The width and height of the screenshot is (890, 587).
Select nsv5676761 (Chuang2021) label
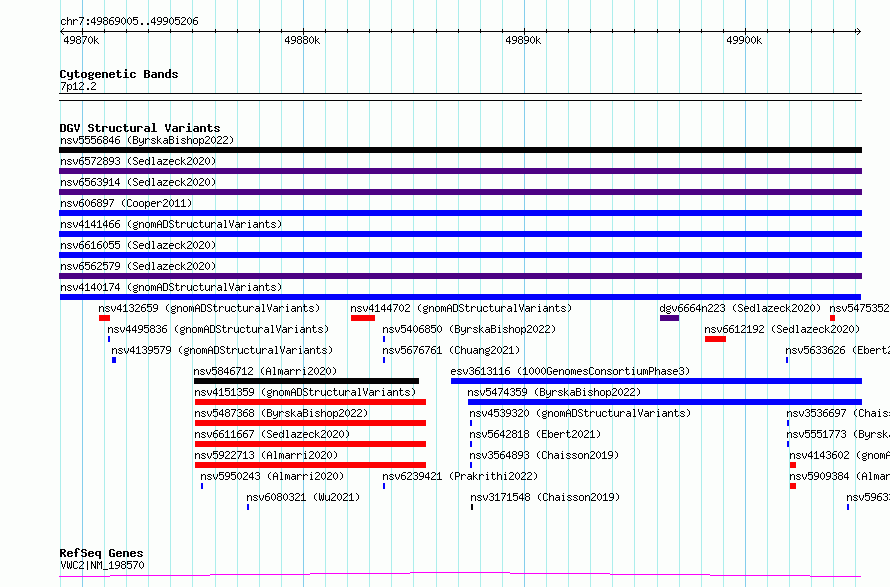click(451, 350)
